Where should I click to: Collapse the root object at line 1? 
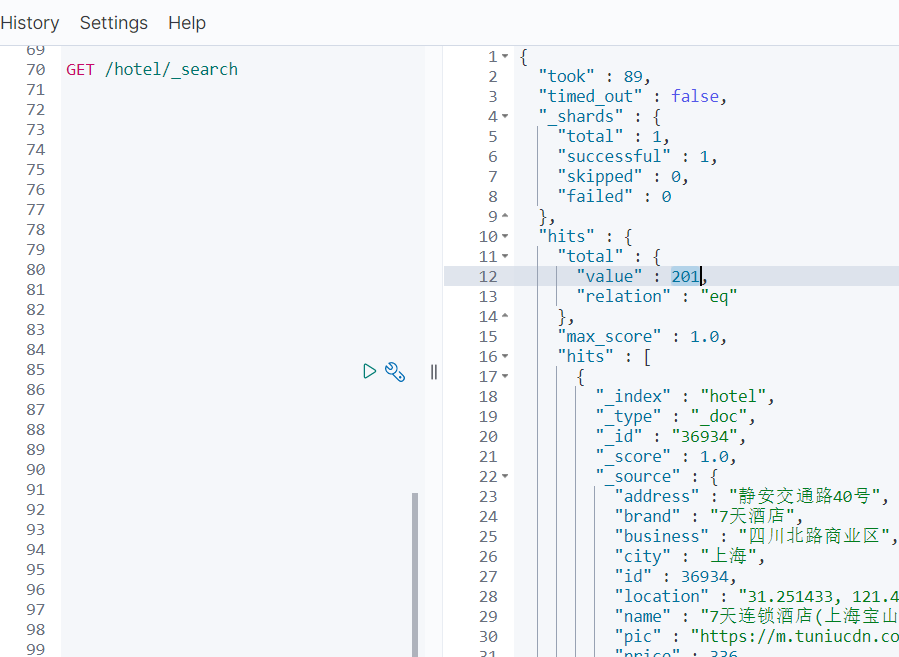point(505,56)
